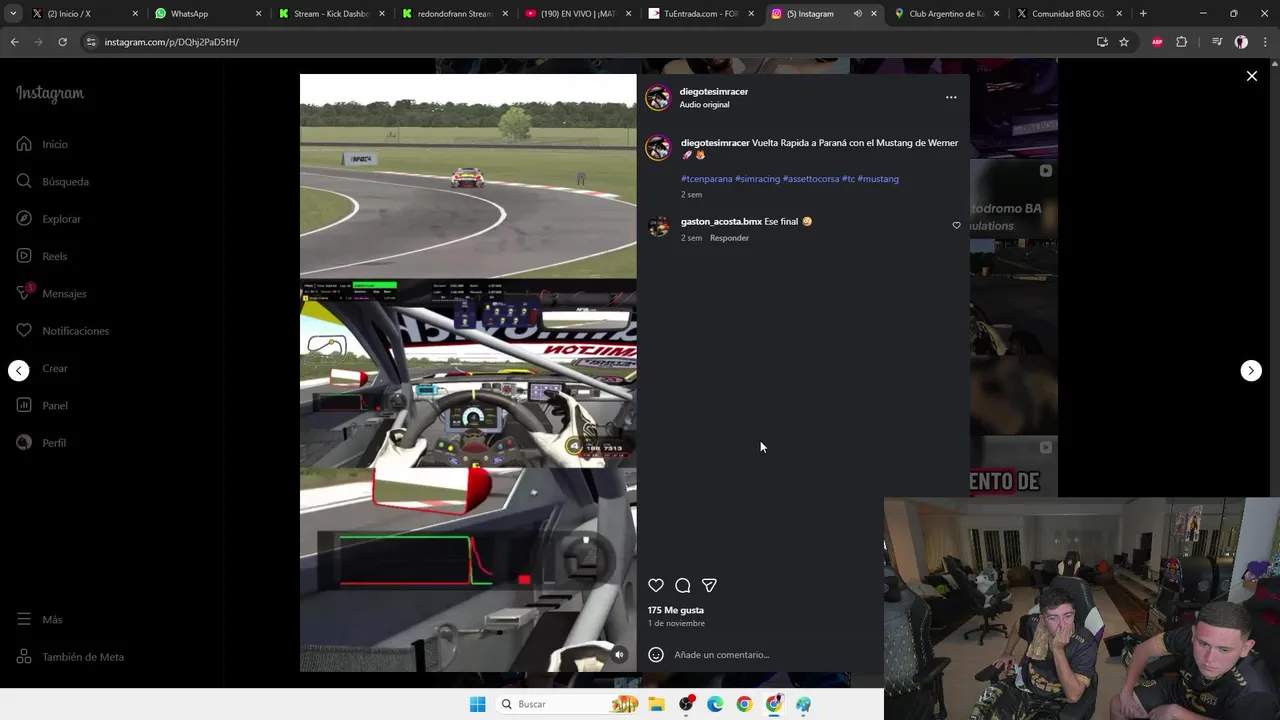
Task: Click the comment bubble icon
Action: 683,585
